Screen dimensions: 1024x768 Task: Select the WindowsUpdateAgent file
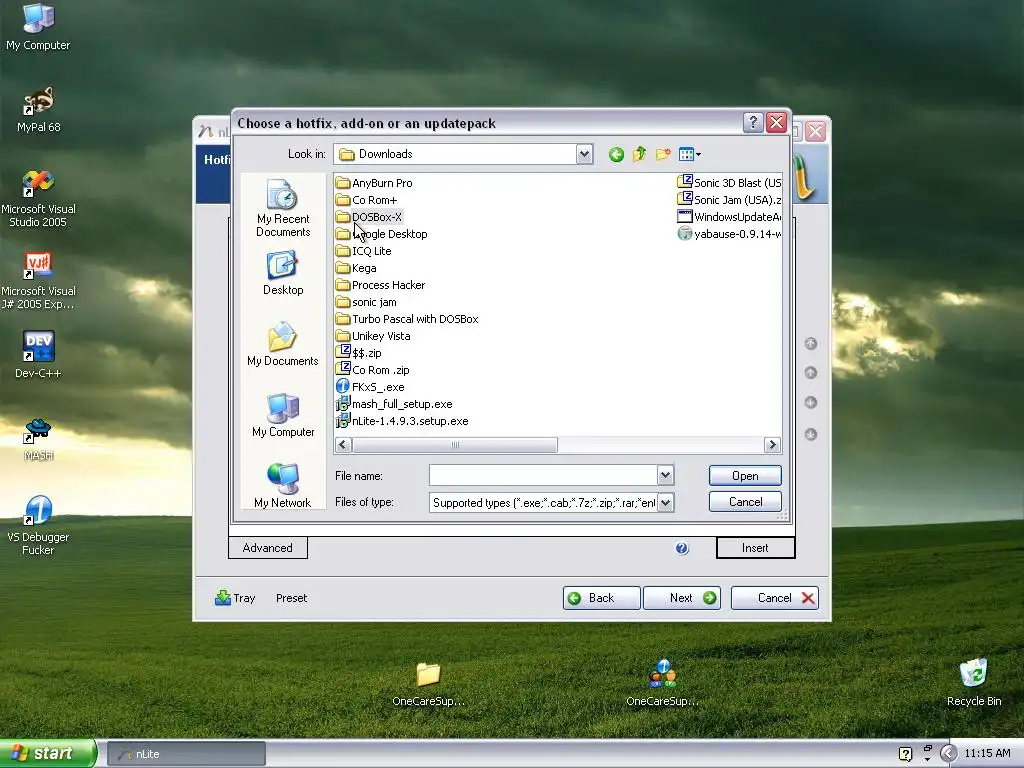(729, 217)
